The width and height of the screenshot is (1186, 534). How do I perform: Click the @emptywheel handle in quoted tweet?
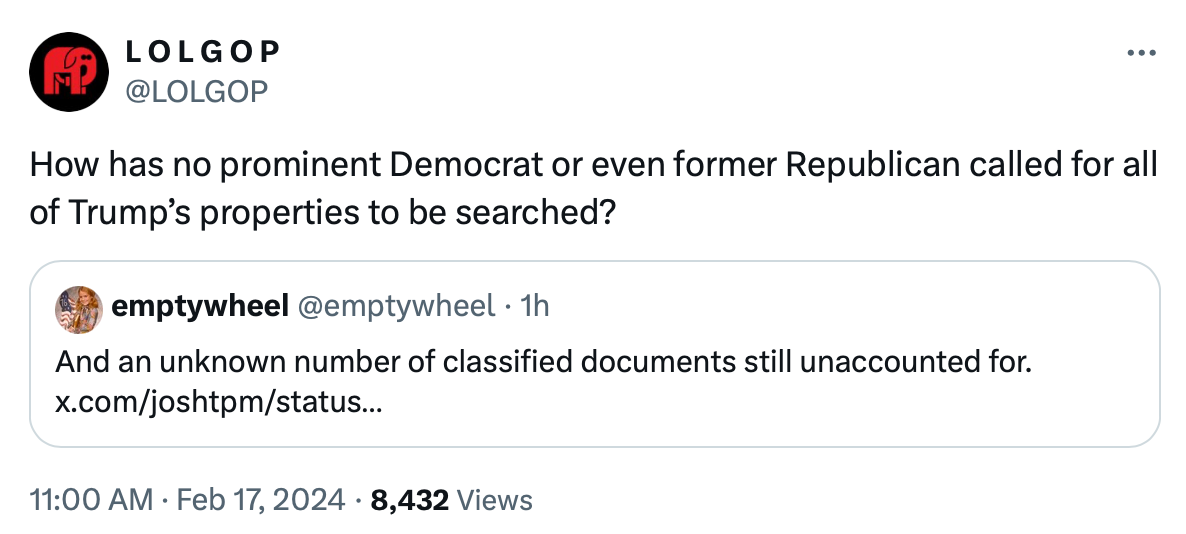click(x=396, y=305)
